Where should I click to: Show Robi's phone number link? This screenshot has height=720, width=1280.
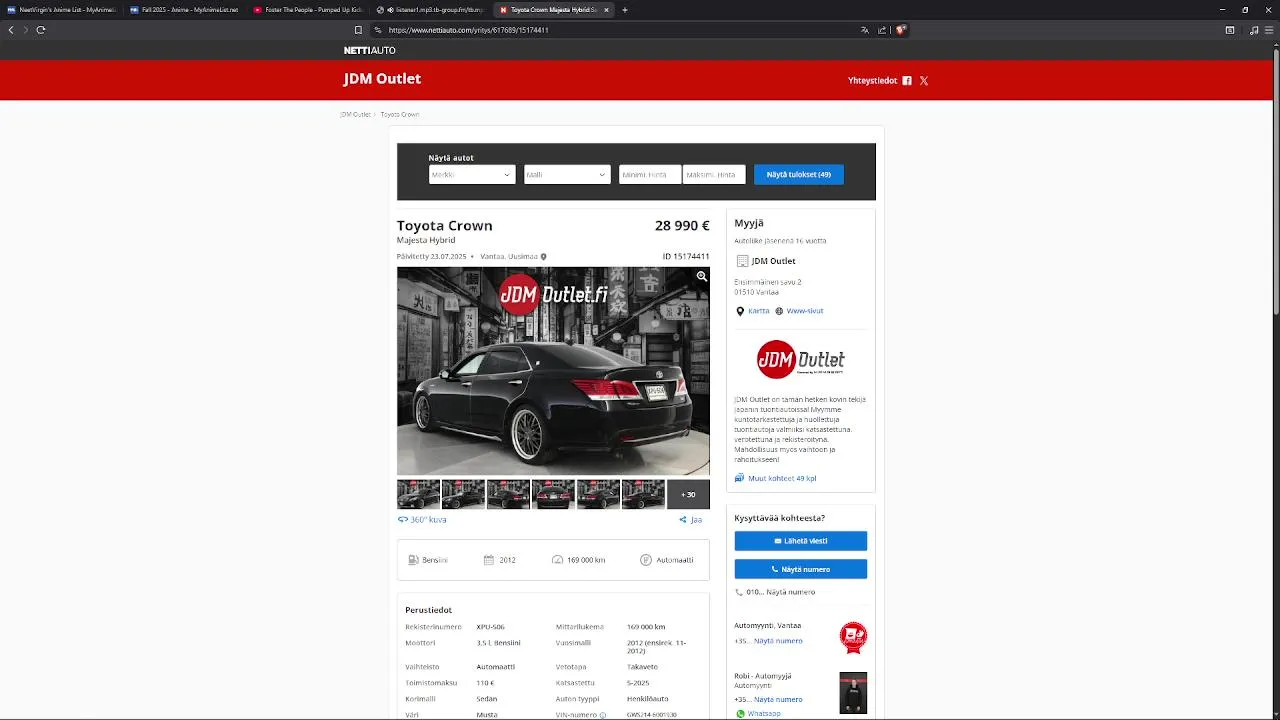point(778,699)
